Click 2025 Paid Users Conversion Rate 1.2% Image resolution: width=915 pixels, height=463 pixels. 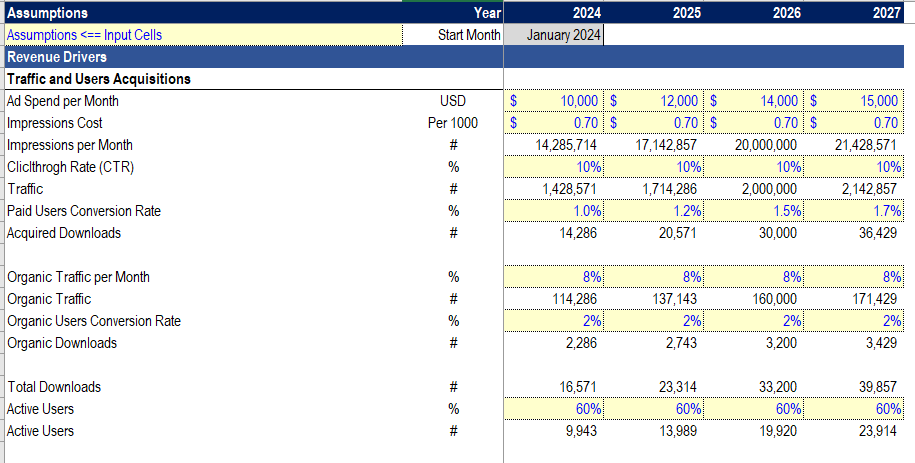coord(654,211)
